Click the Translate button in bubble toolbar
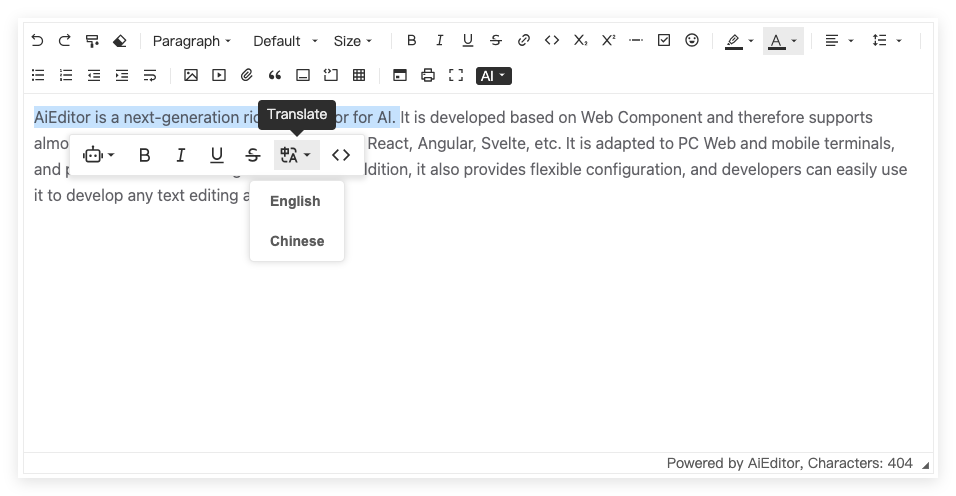Image resolution: width=956 pixels, height=496 pixels. [x=296, y=155]
